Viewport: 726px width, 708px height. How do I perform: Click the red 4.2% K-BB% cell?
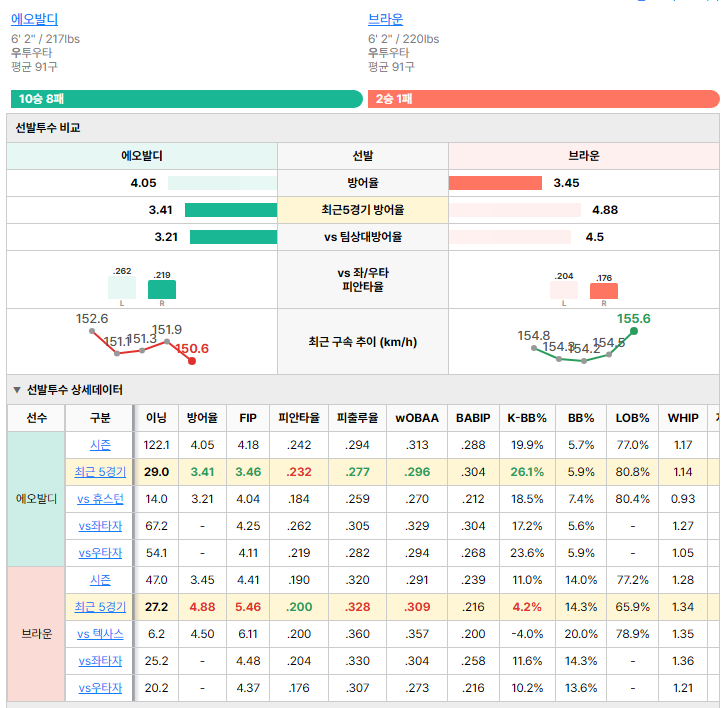[x=527, y=607]
